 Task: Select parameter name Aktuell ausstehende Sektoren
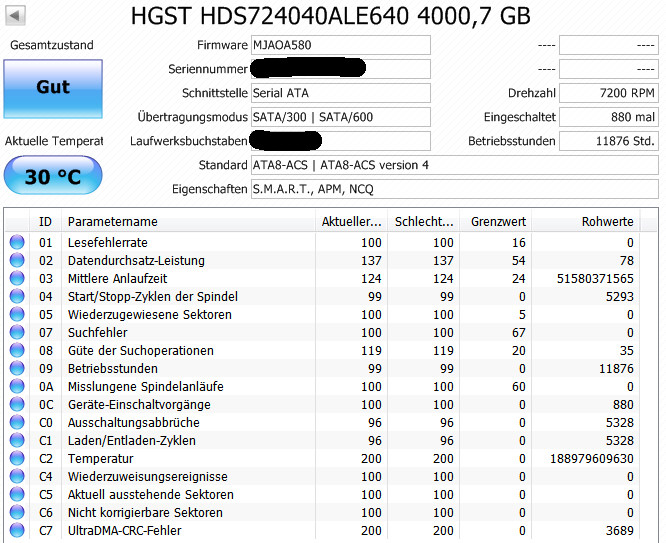151,495
